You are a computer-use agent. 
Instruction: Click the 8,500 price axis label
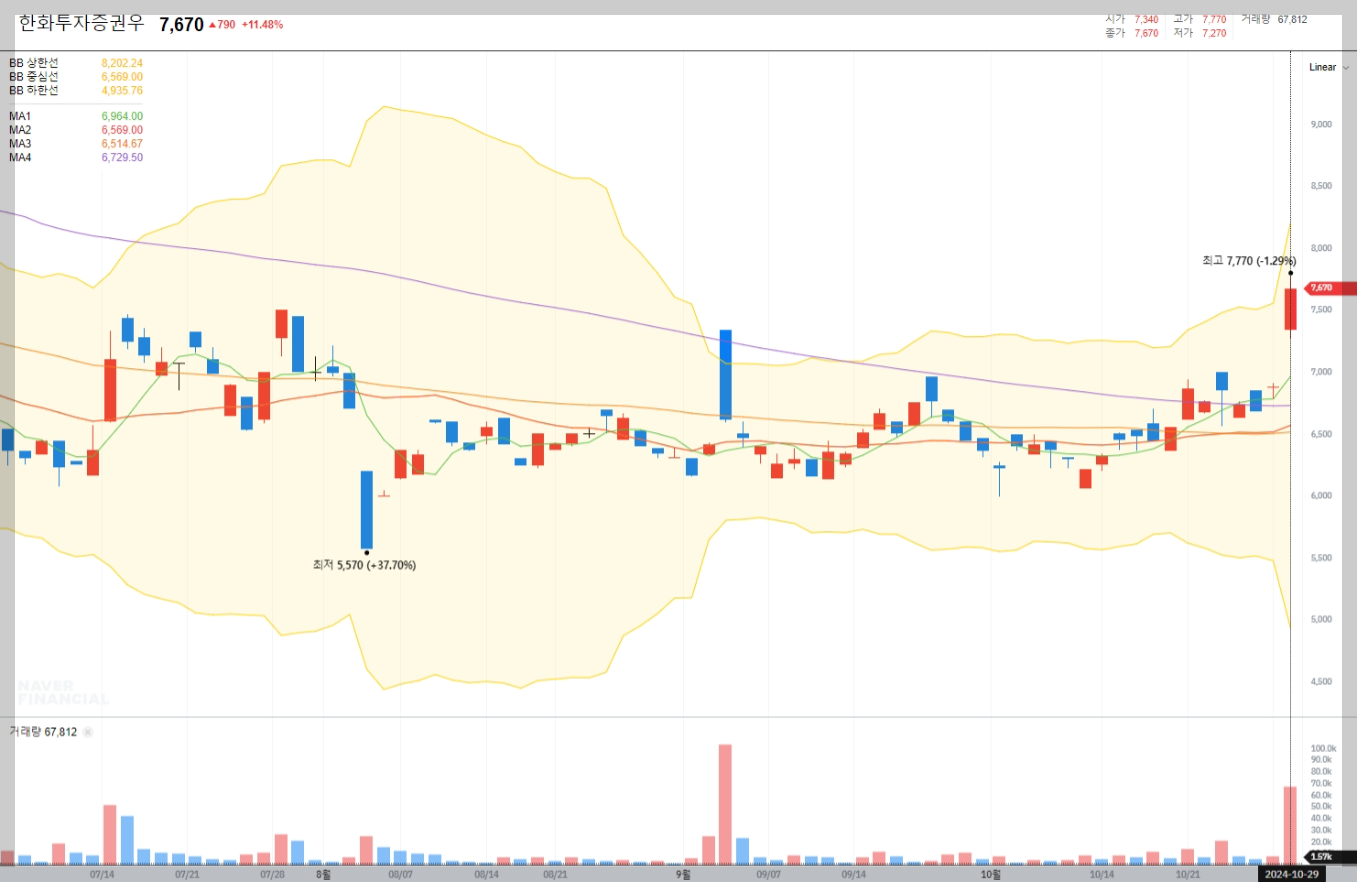point(1320,186)
